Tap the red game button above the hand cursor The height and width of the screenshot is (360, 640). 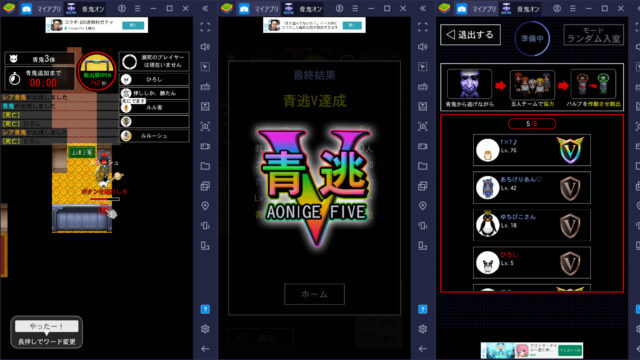[x=104, y=209]
